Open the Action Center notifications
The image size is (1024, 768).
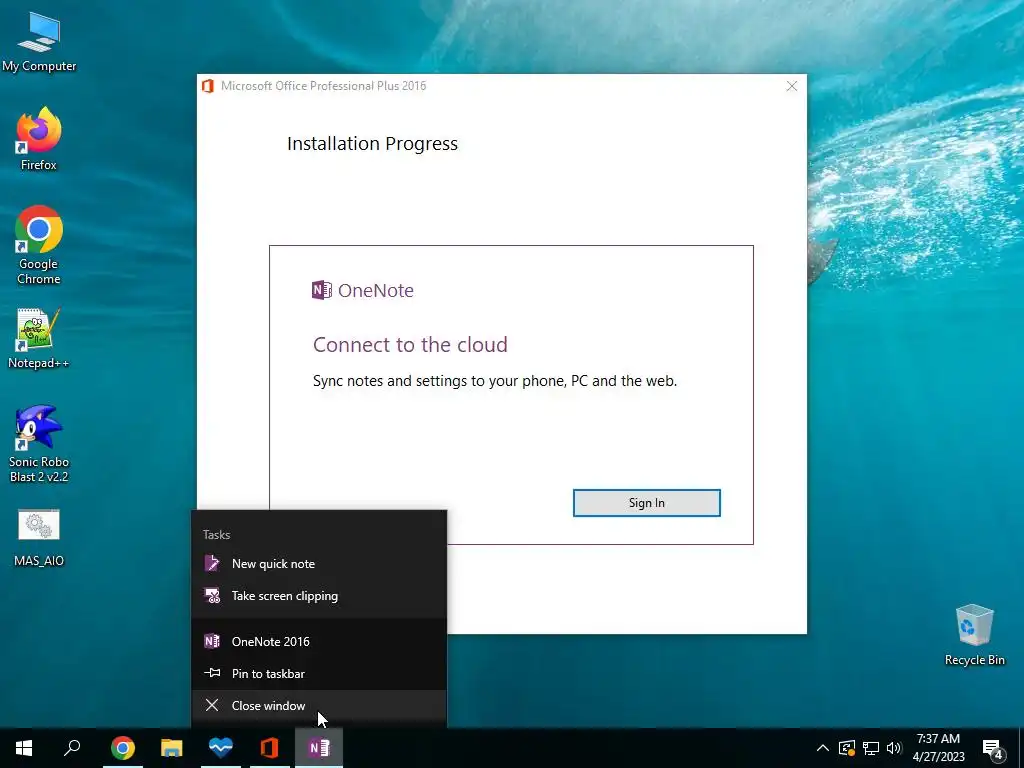point(993,748)
